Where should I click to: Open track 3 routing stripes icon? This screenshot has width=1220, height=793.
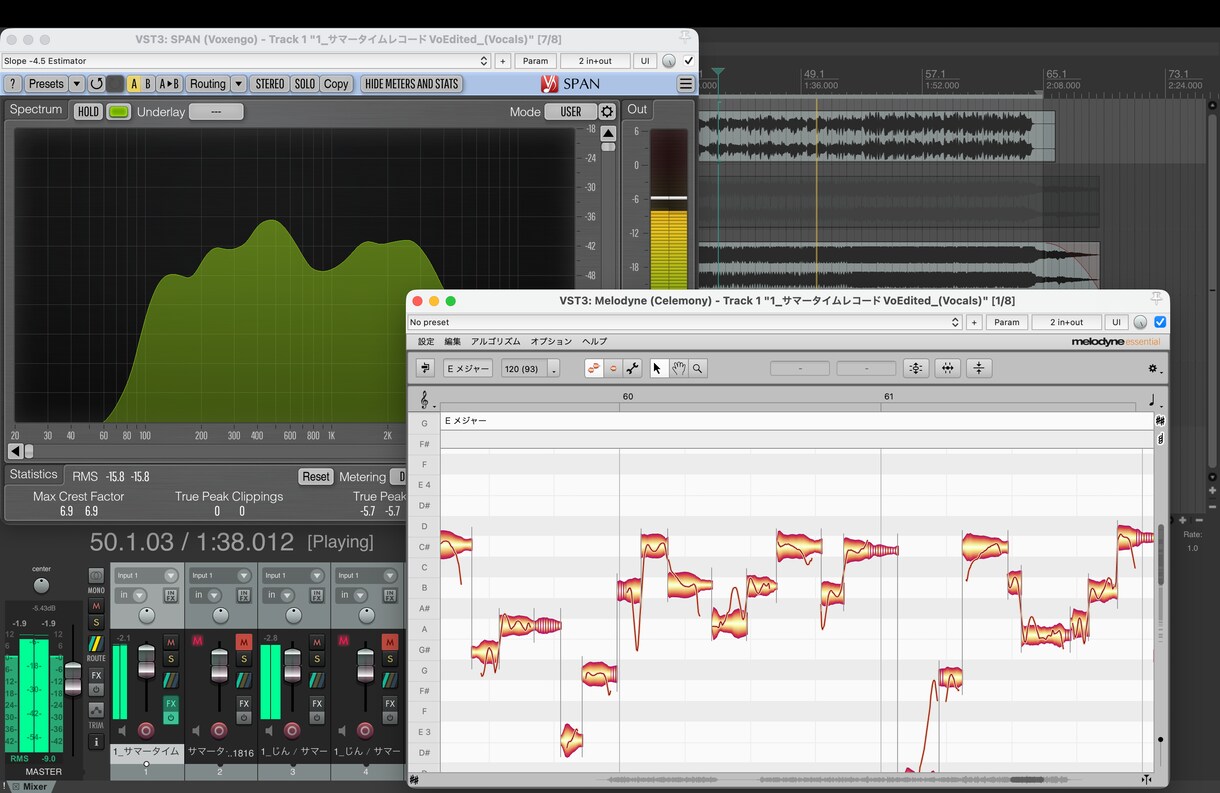click(x=317, y=680)
